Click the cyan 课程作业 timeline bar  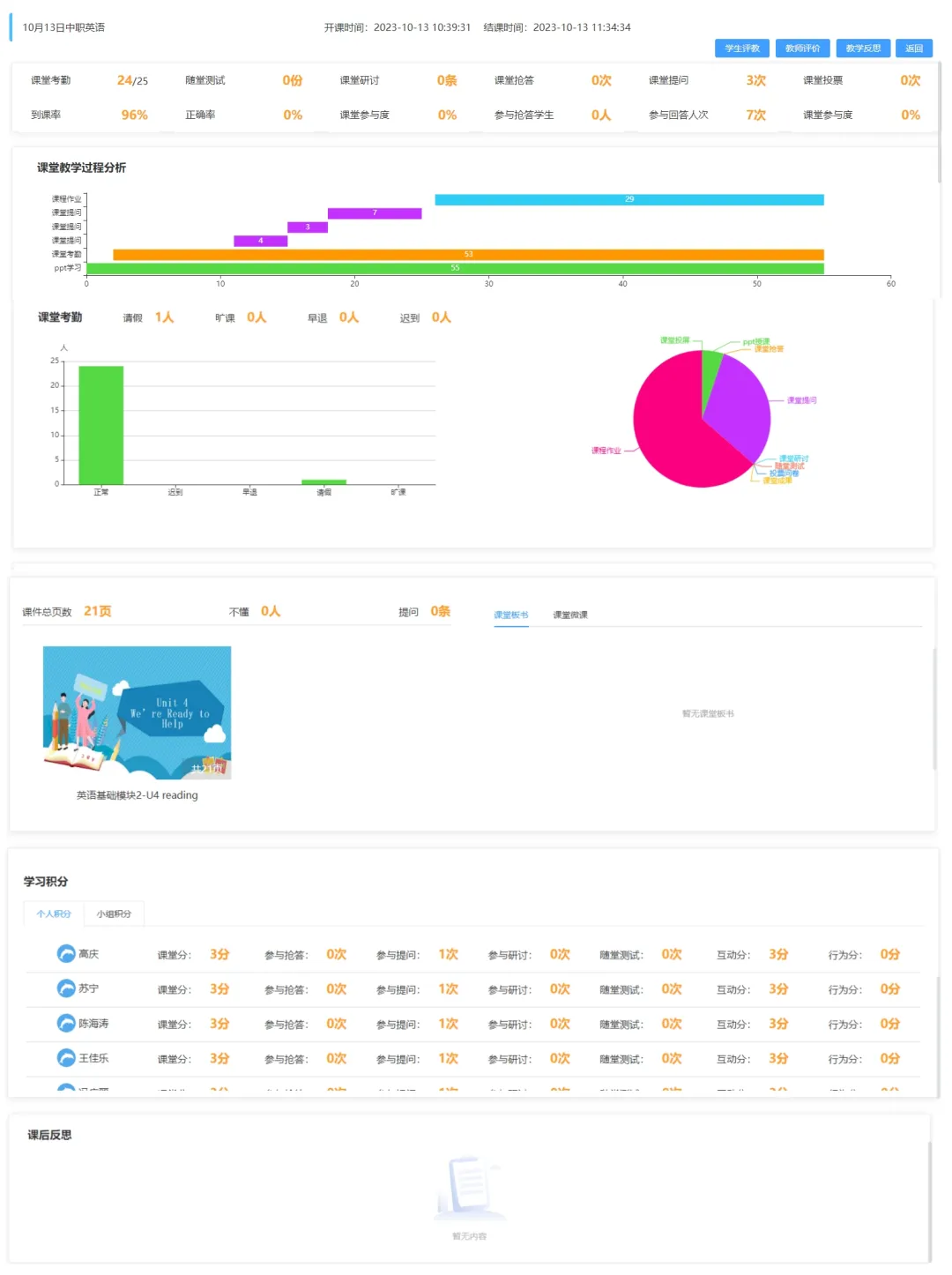point(628,200)
